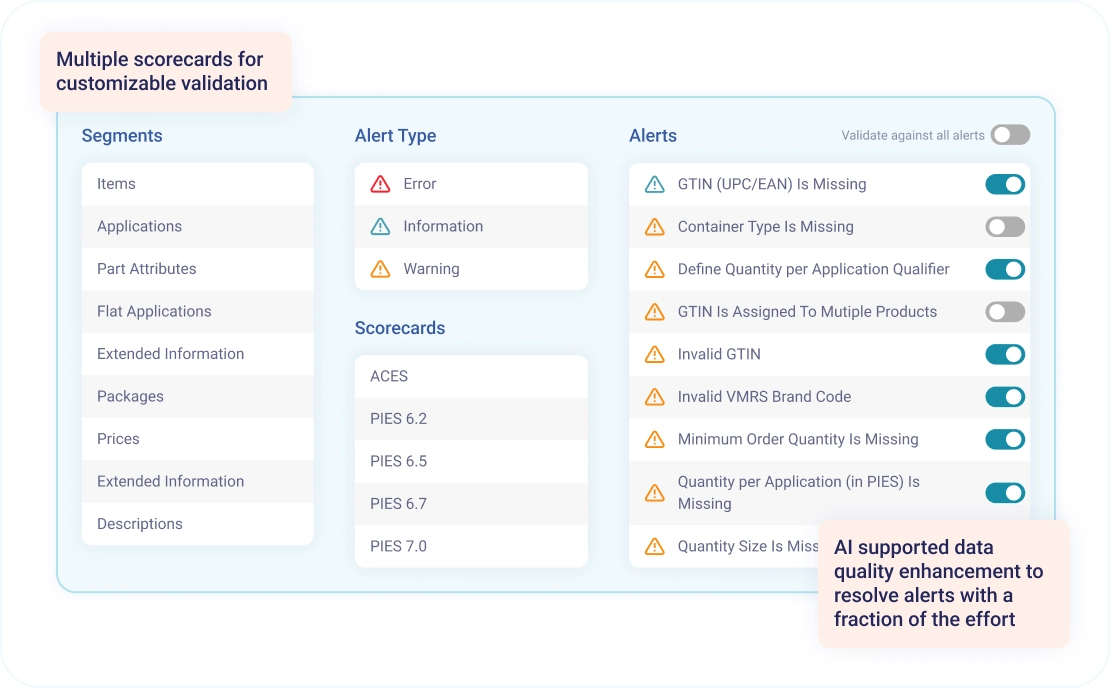This screenshot has height=688, width=1110.
Task: Enable the Validate against all alerts toggle
Action: pos(1009,135)
